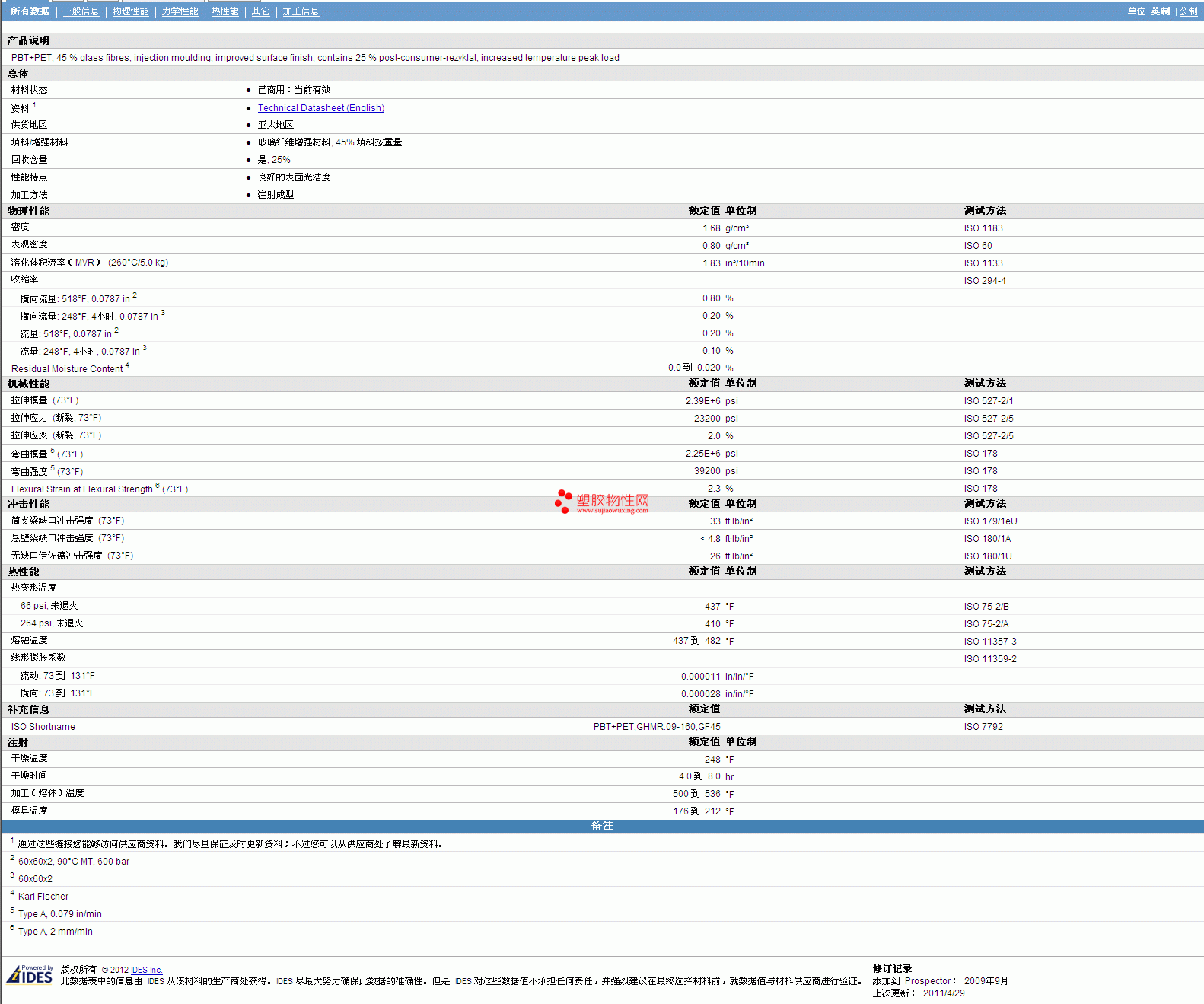
Task: Open the 一般信息 tab
Action: [x=81, y=11]
